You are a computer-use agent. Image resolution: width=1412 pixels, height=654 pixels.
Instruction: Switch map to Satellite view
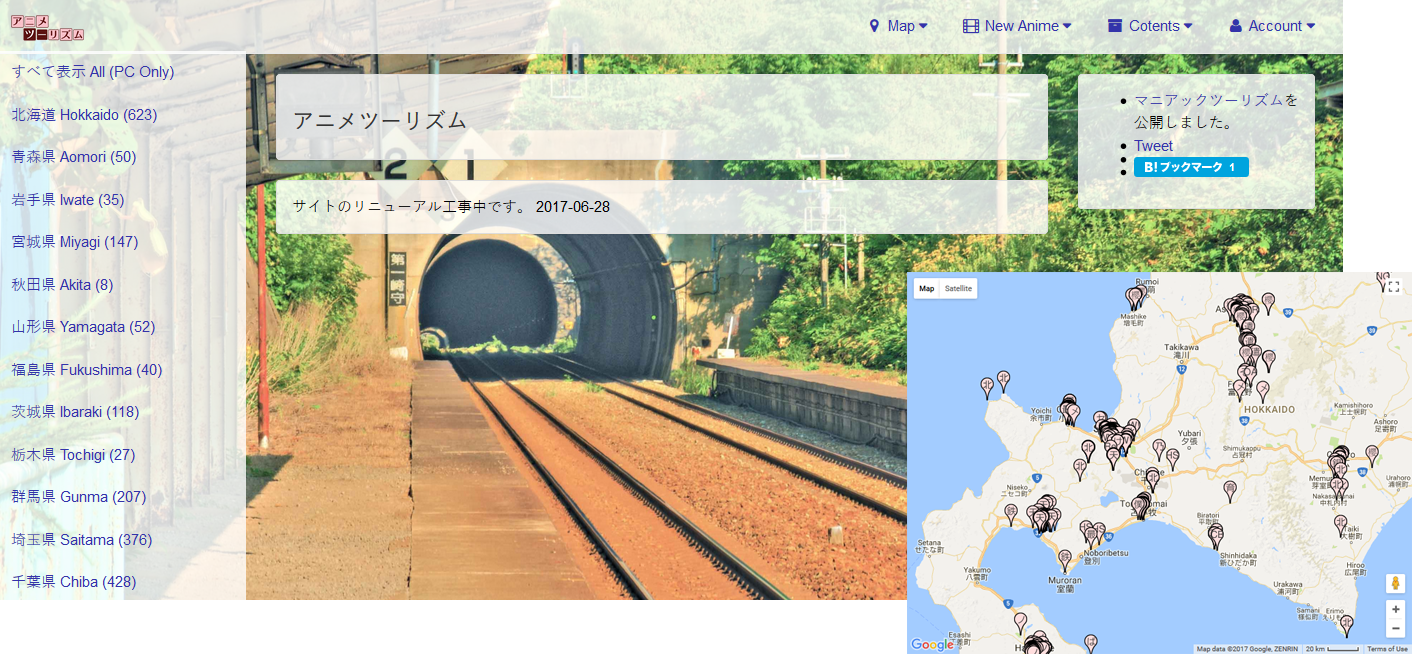coord(958,289)
